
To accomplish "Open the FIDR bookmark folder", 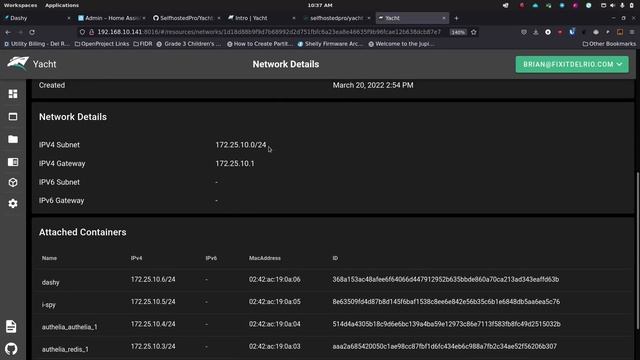I will (x=143, y=44).
